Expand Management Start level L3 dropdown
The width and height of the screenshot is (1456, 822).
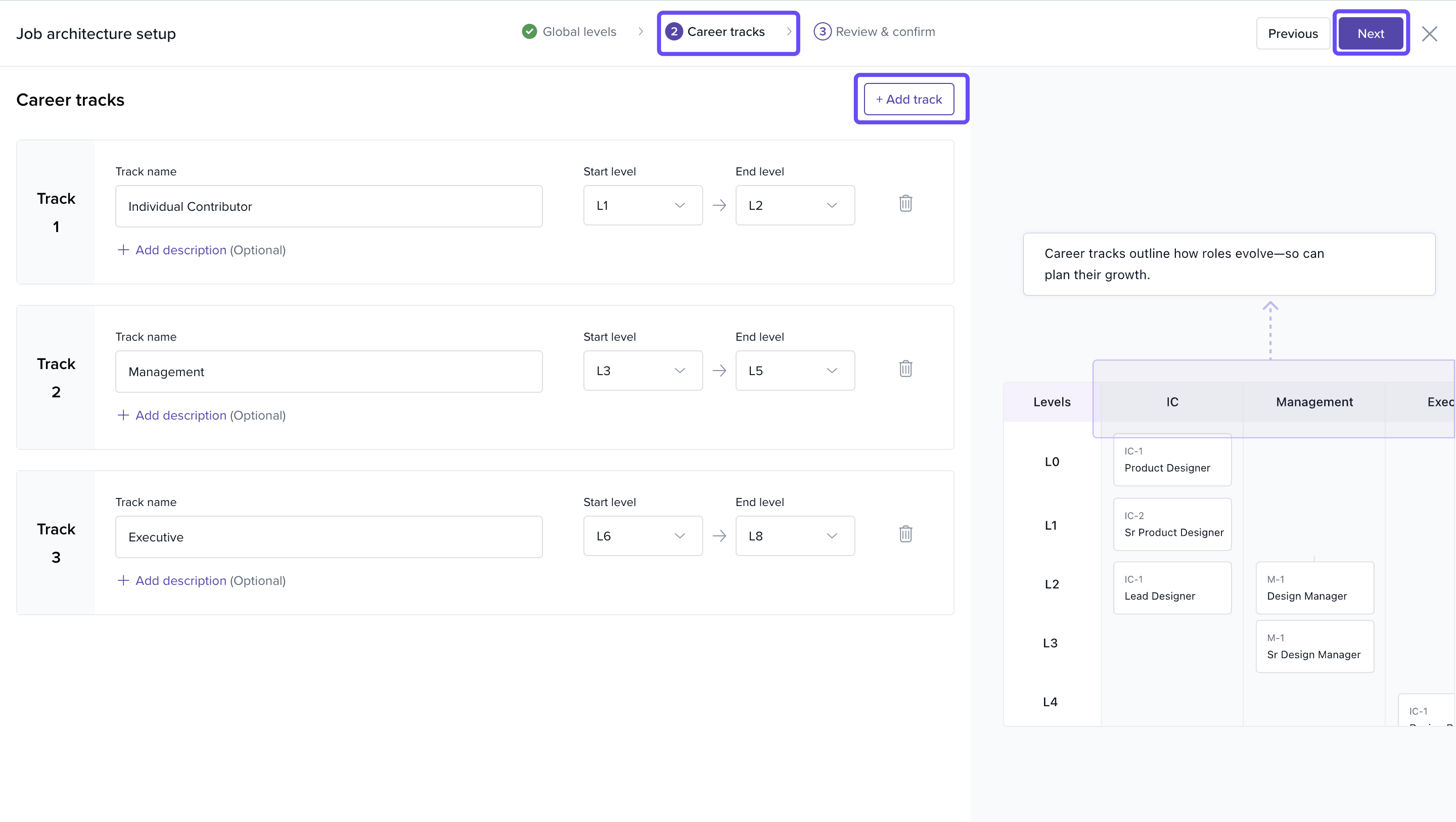pos(643,371)
